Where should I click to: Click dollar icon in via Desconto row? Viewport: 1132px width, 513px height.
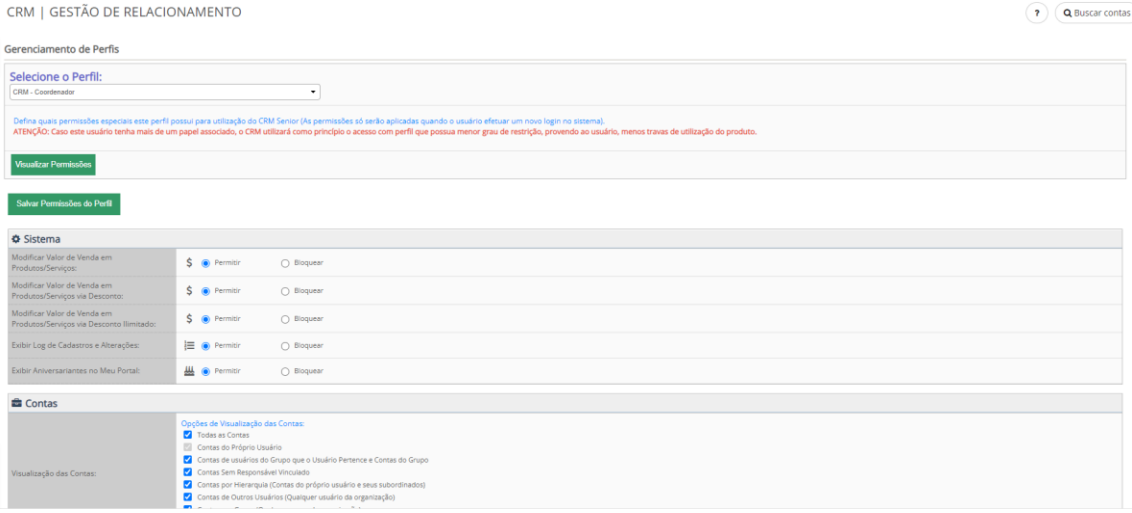tap(189, 290)
